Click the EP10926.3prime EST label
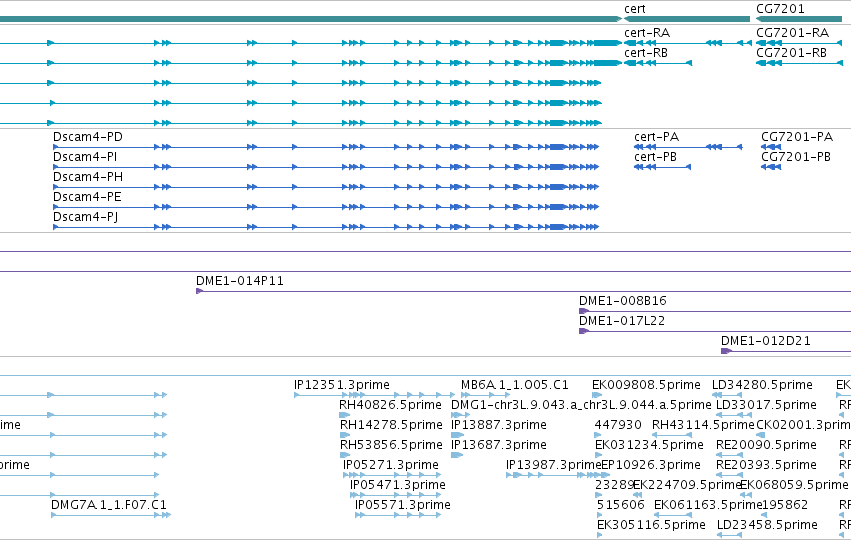 click(651, 465)
